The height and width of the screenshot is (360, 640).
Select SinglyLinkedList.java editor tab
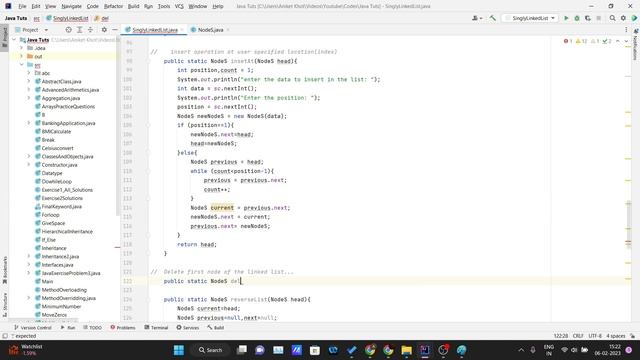click(x=155, y=30)
